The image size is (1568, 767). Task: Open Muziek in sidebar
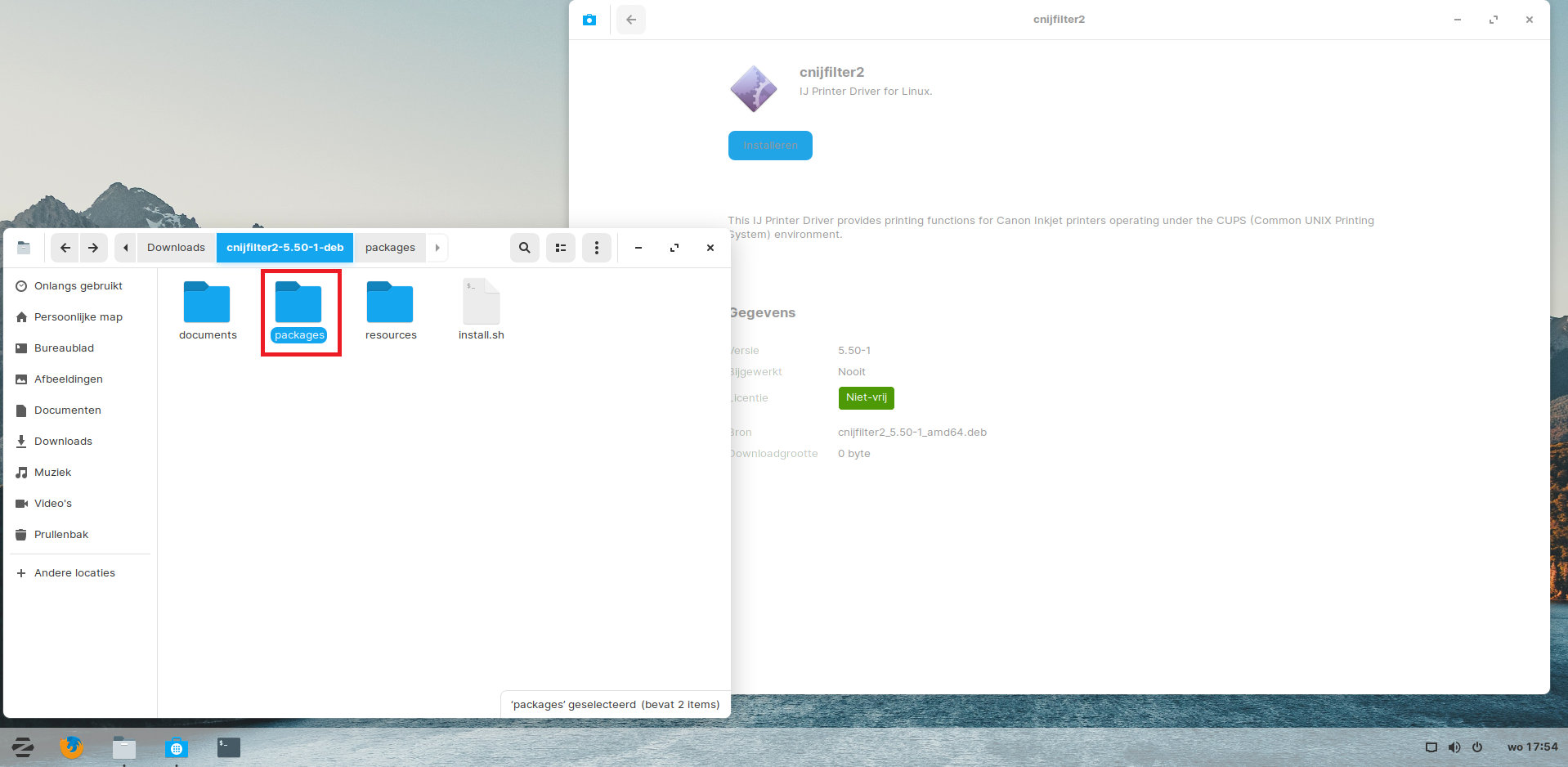(x=78, y=473)
